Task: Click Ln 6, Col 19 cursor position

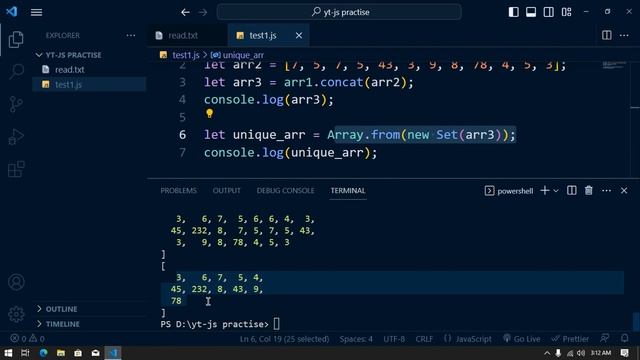Action: click(284, 339)
